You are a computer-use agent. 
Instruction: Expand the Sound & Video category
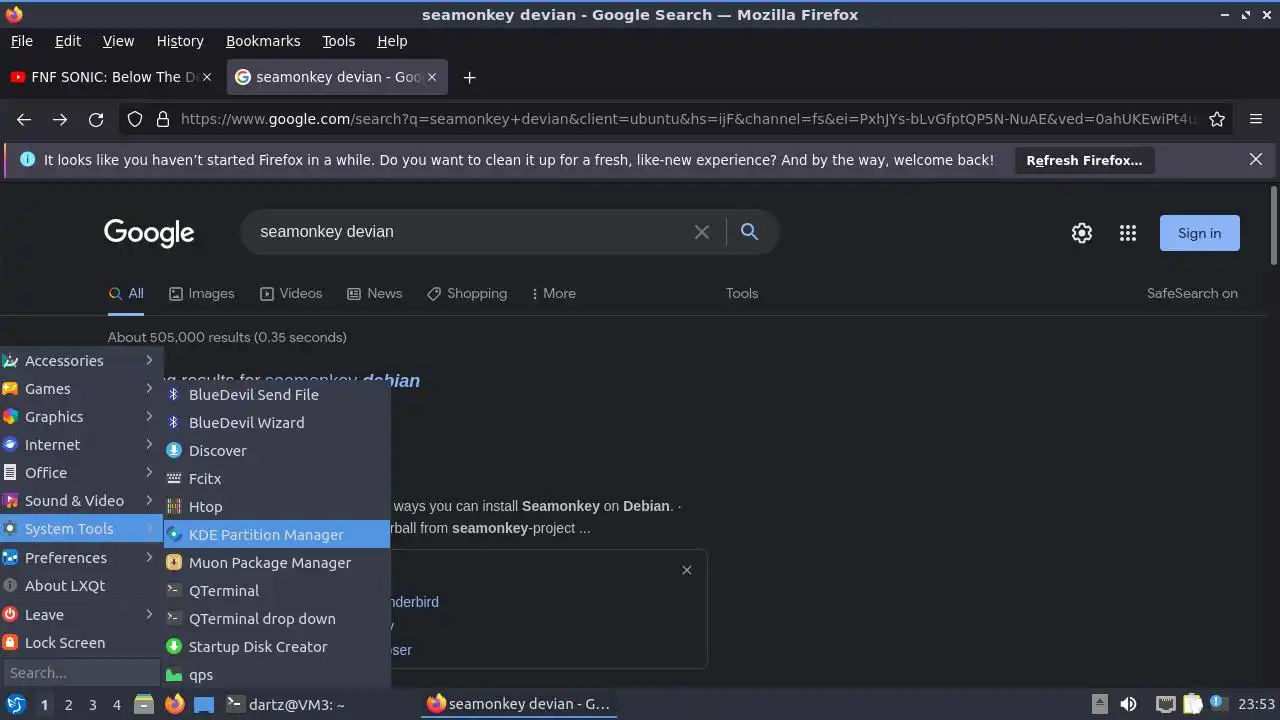tap(80, 501)
